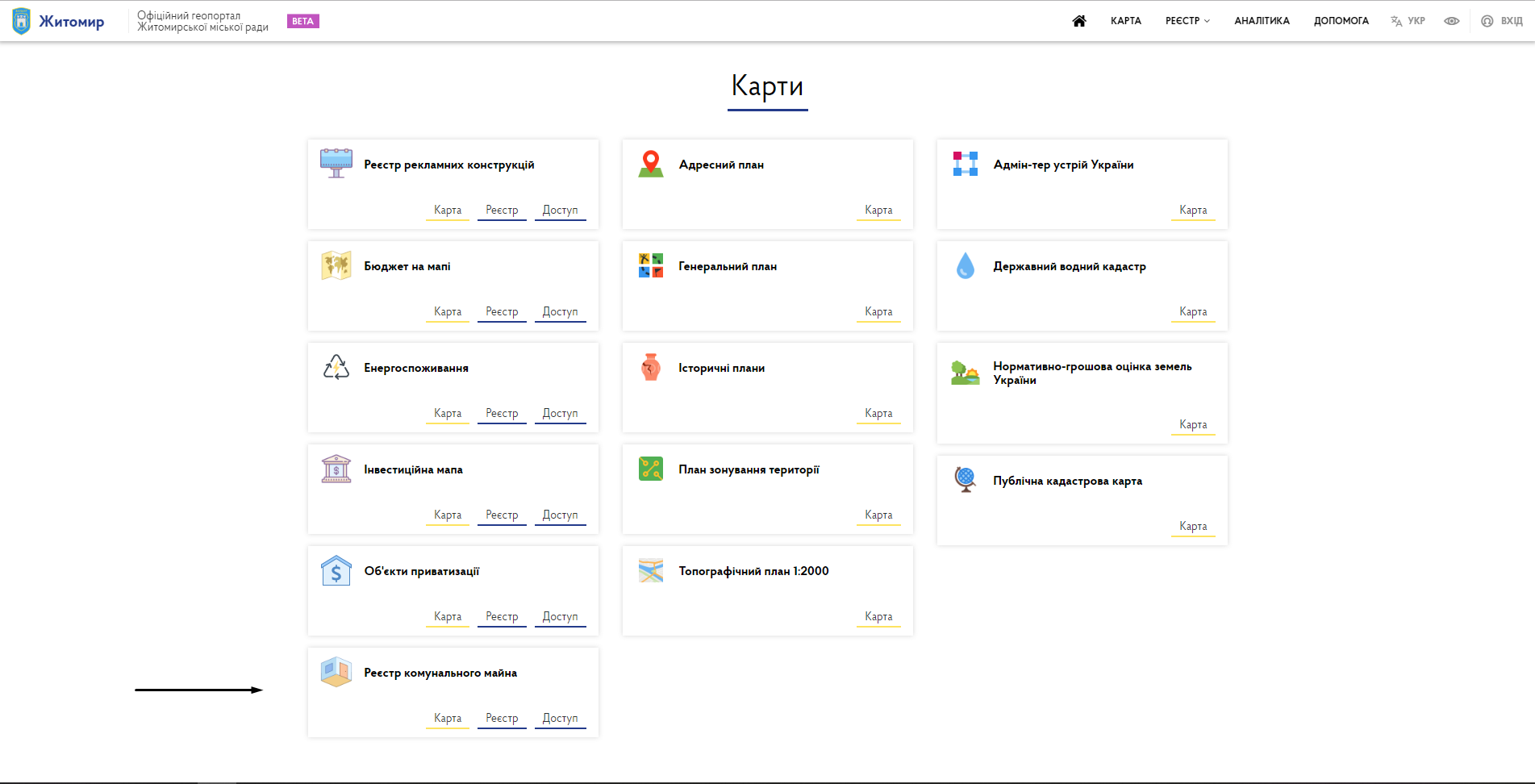
Task: Click the world map icon for Бюджет на мапі
Action: 336,265
